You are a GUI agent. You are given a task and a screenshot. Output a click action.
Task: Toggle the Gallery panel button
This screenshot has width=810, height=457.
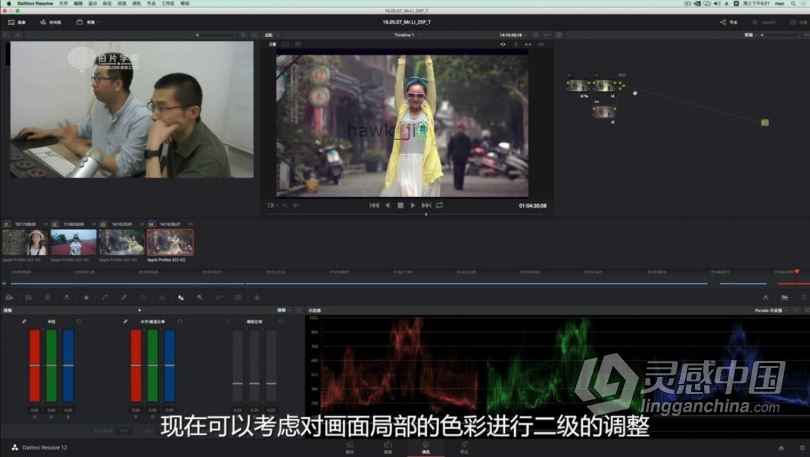[17, 22]
